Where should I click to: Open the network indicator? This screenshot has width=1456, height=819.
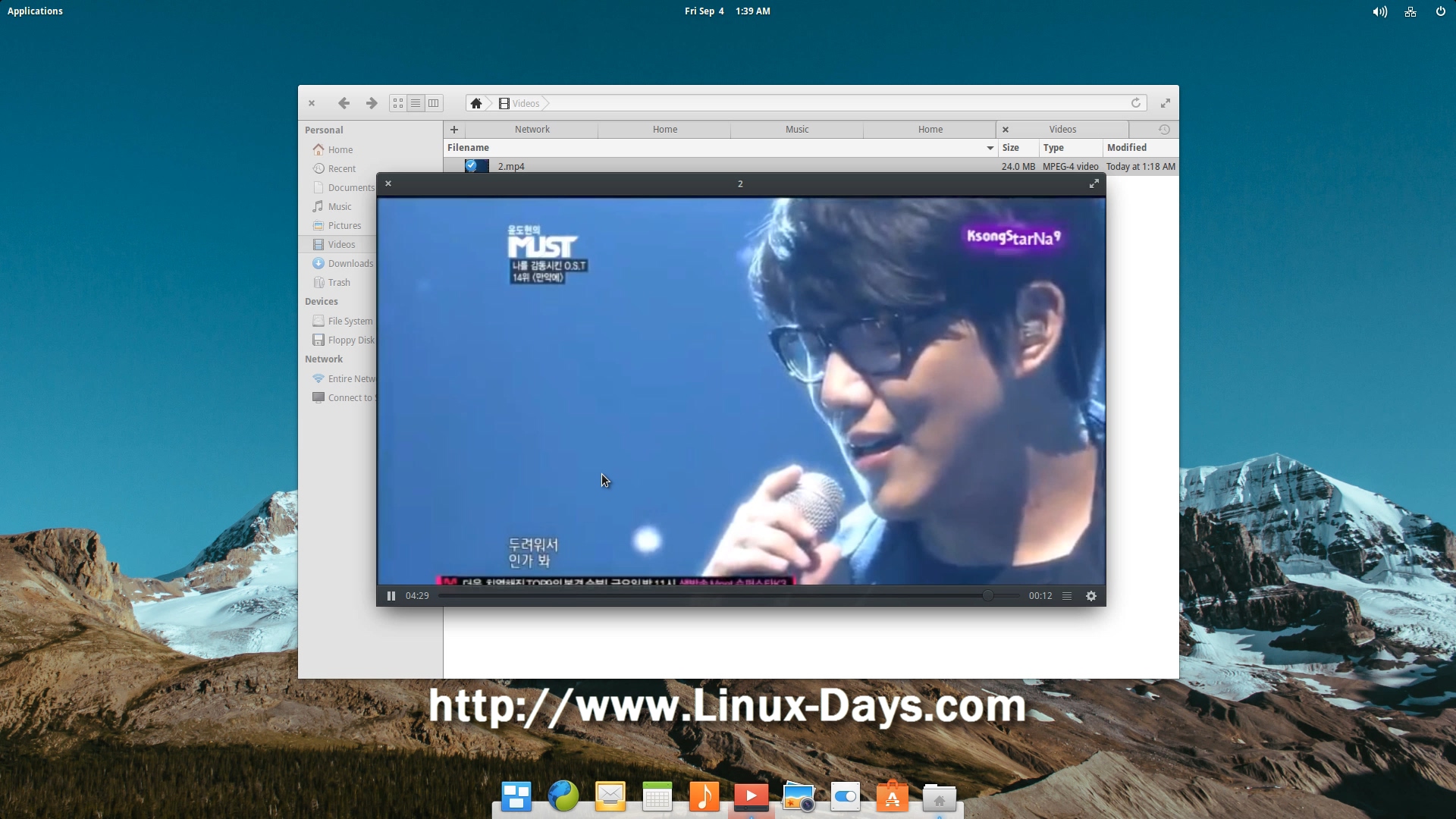(x=1410, y=11)
